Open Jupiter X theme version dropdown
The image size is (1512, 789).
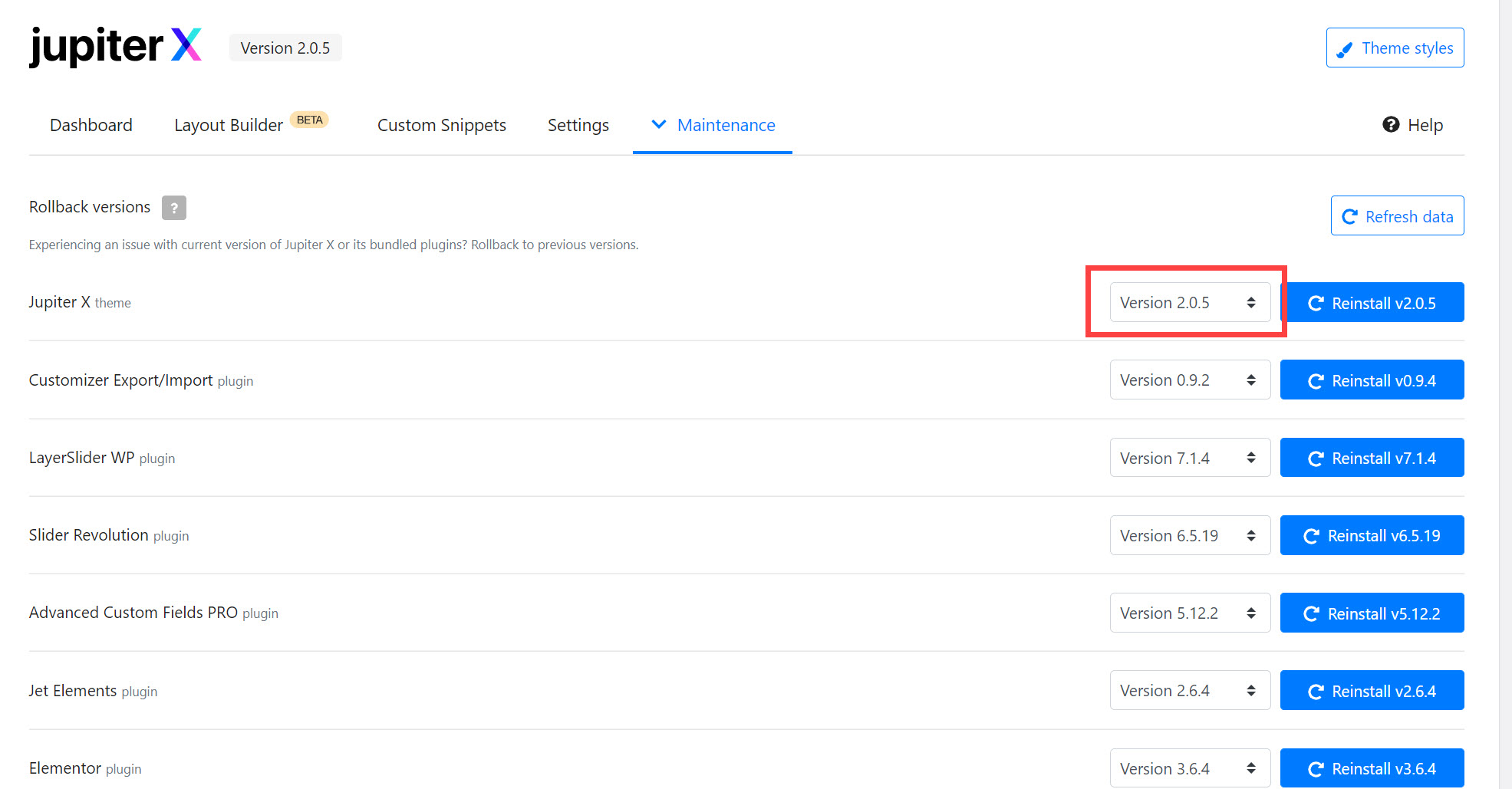coord(1190,302)
